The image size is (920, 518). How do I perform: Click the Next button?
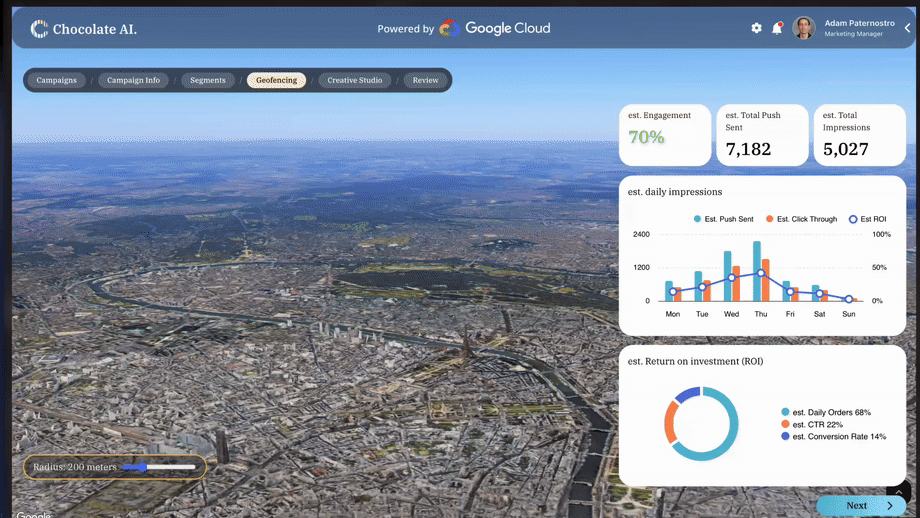[861, 505]
